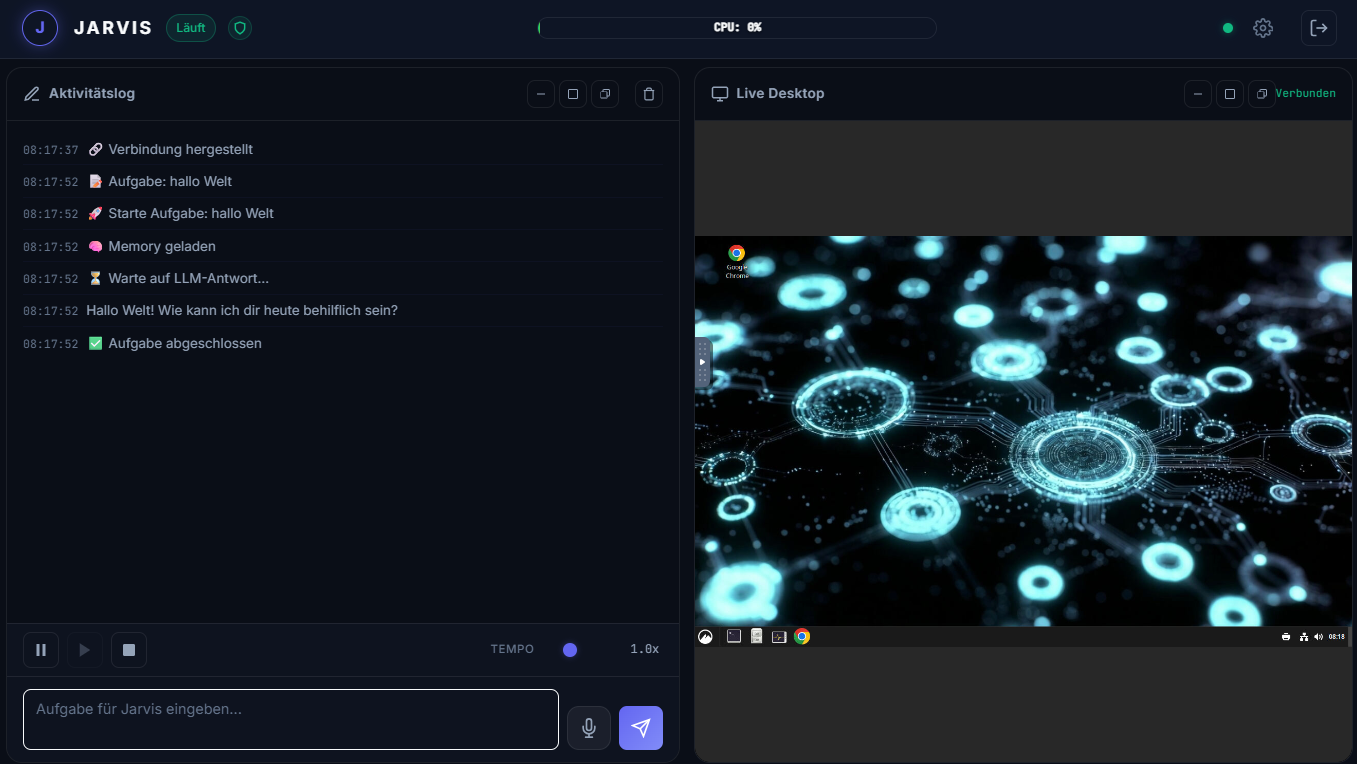1357x764 pixels.
Task: Clear the Aktivitätslog with the trash icon
Action: point(649,94)
